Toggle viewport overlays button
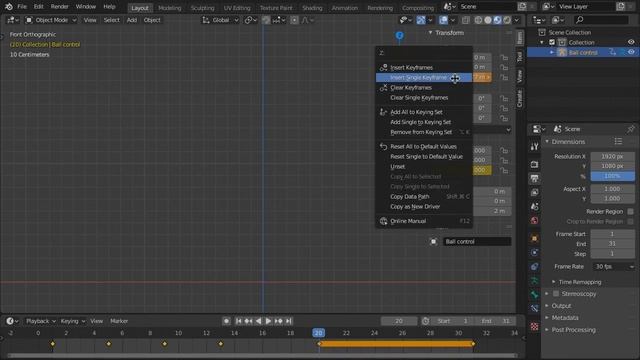 (444, 20)
